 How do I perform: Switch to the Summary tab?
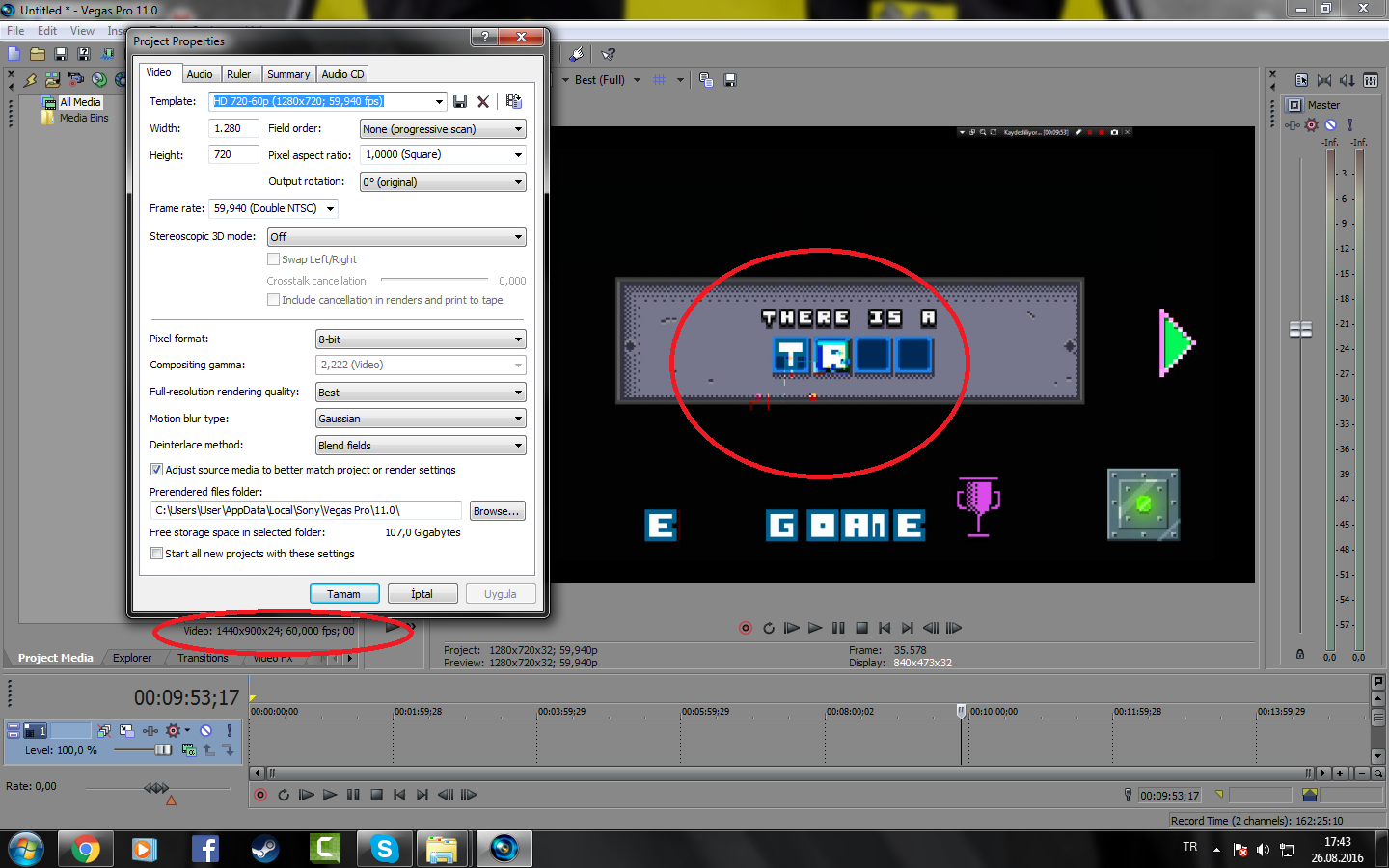pos(288,74)
